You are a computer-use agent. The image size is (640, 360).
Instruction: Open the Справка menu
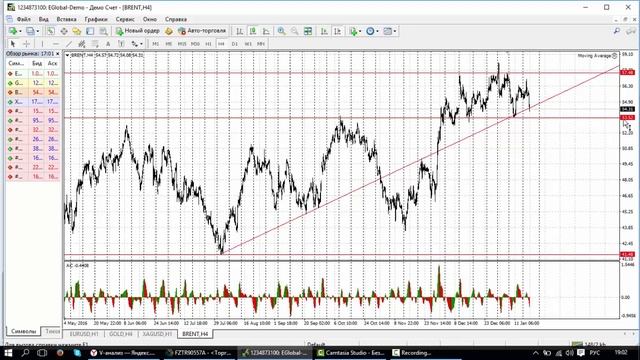click(176, 19)
